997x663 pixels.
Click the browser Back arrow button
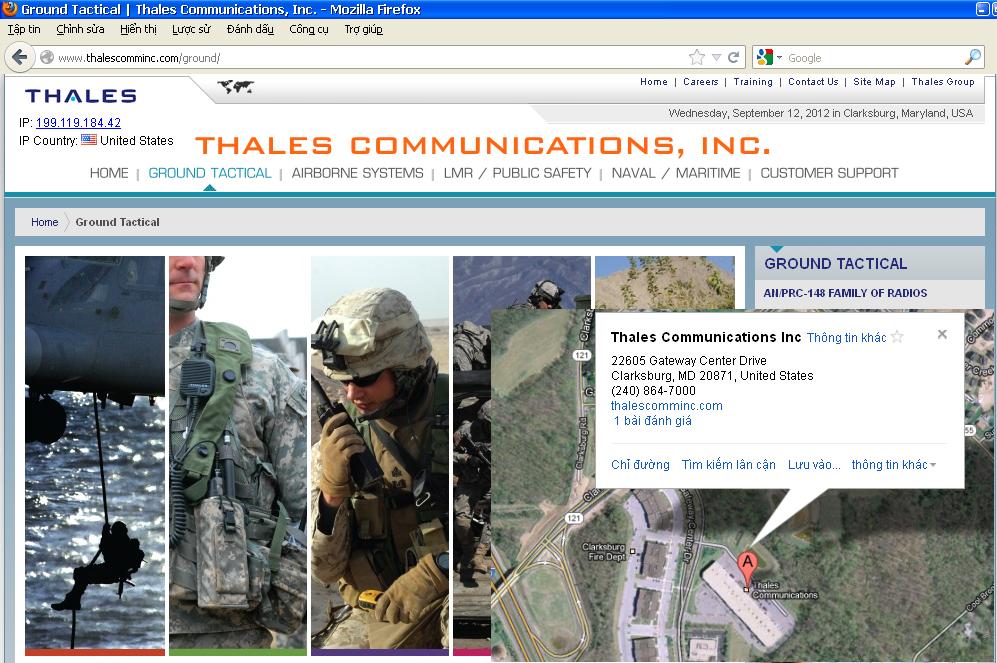[x=19, y=57]
